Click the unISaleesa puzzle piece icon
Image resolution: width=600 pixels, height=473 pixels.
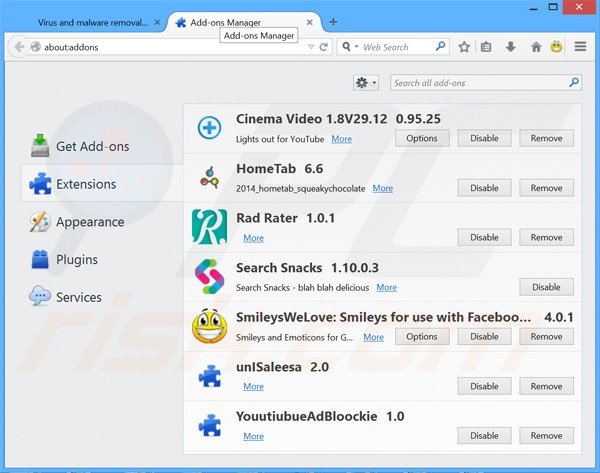point(210,376)
